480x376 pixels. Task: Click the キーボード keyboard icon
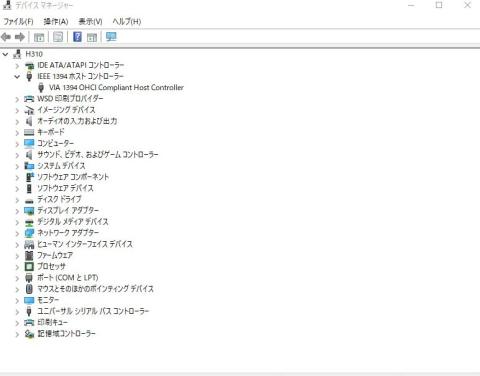[x=29, y=132]
